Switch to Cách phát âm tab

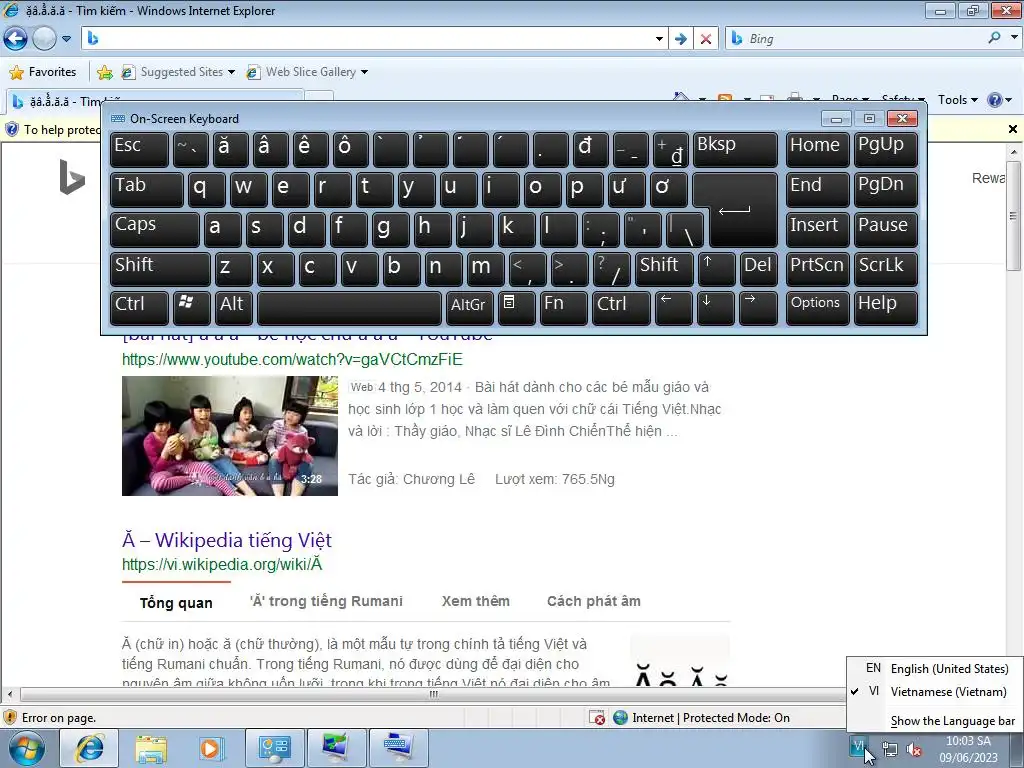tap(594, 601)
